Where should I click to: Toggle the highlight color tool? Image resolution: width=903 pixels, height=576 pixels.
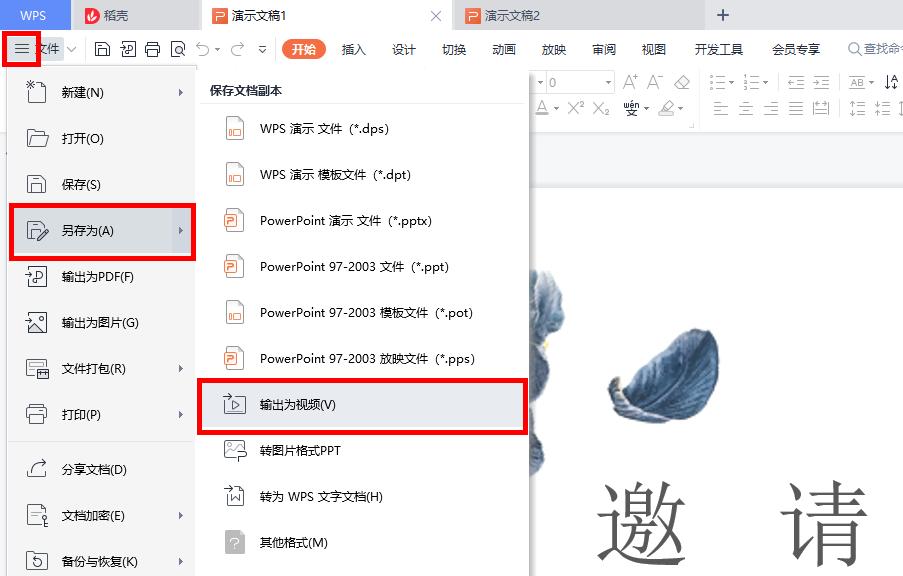(x=667, y=108)
